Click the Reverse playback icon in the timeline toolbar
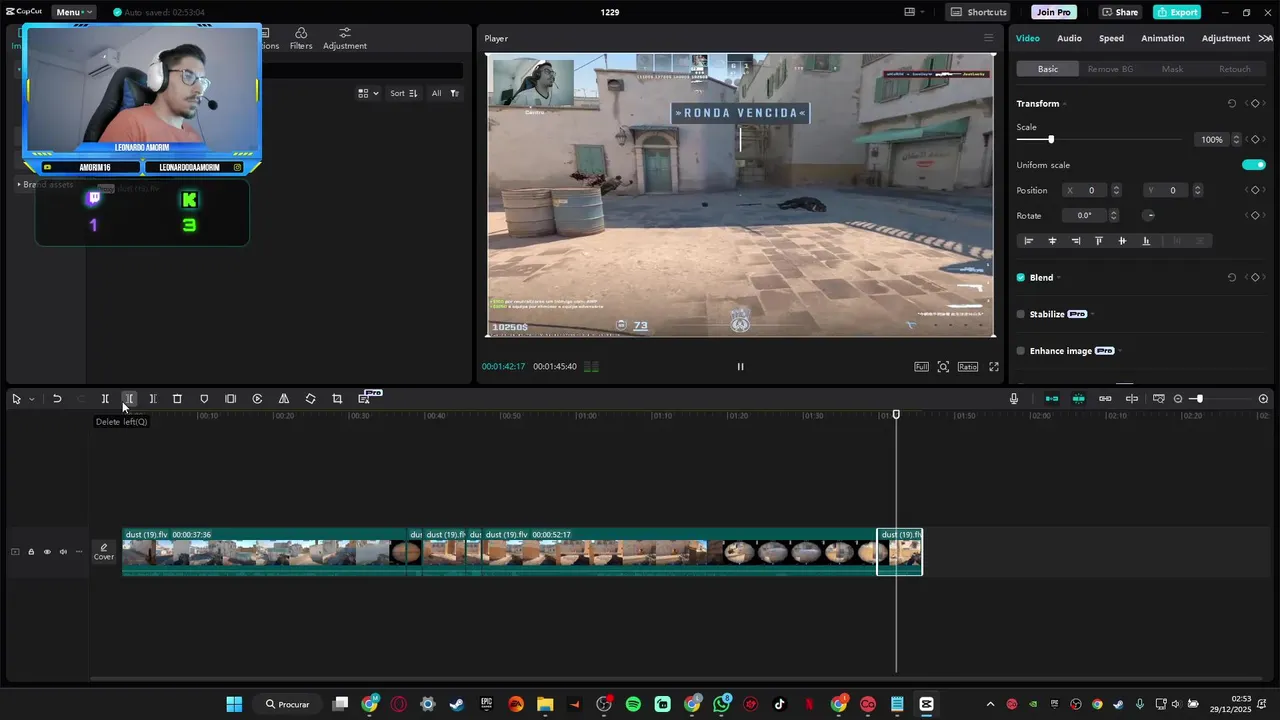The width and height of the screenshot is (1280, 720). pos(257,399)
